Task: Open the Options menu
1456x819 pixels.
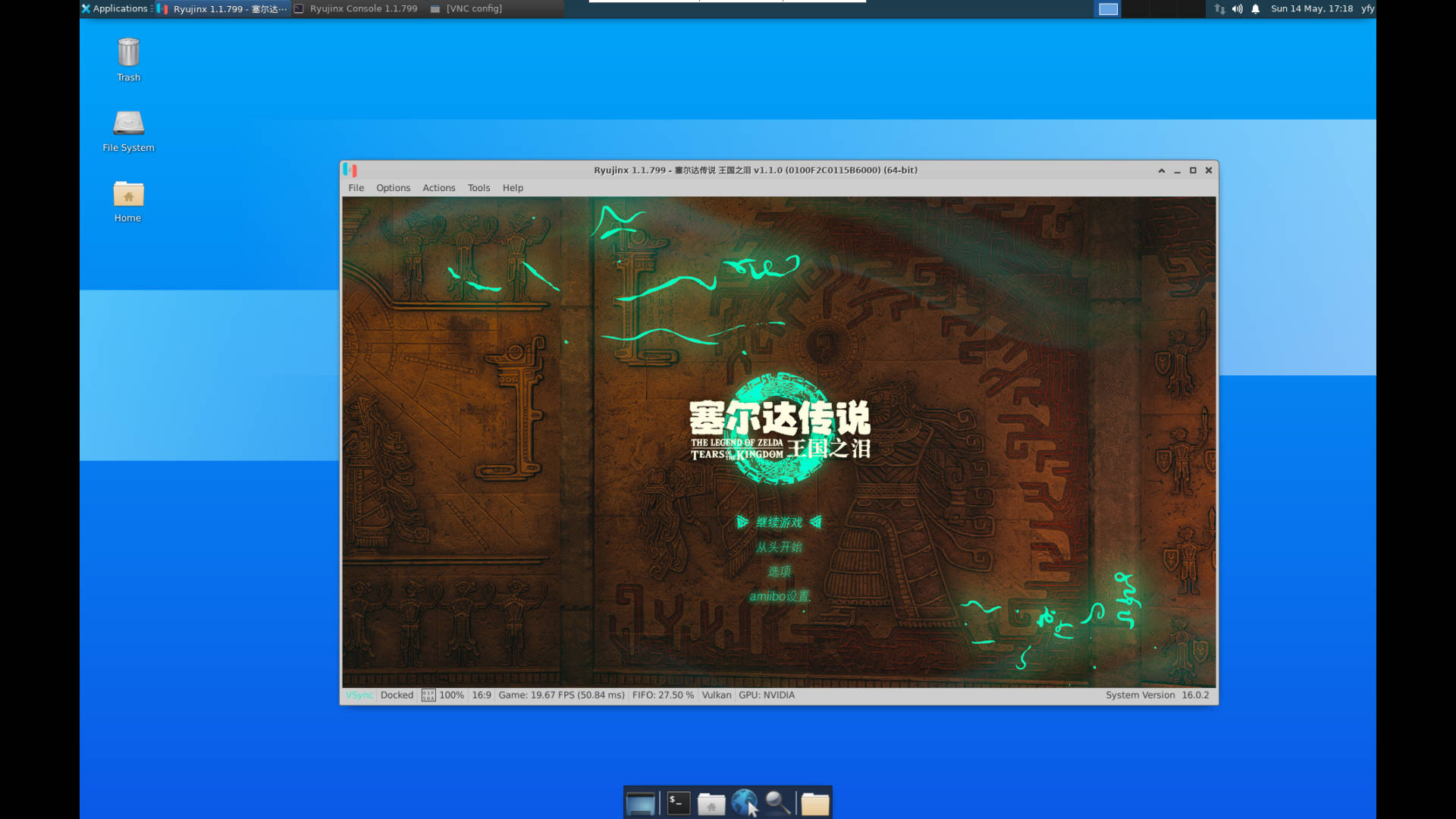Action: coord(393,188)
